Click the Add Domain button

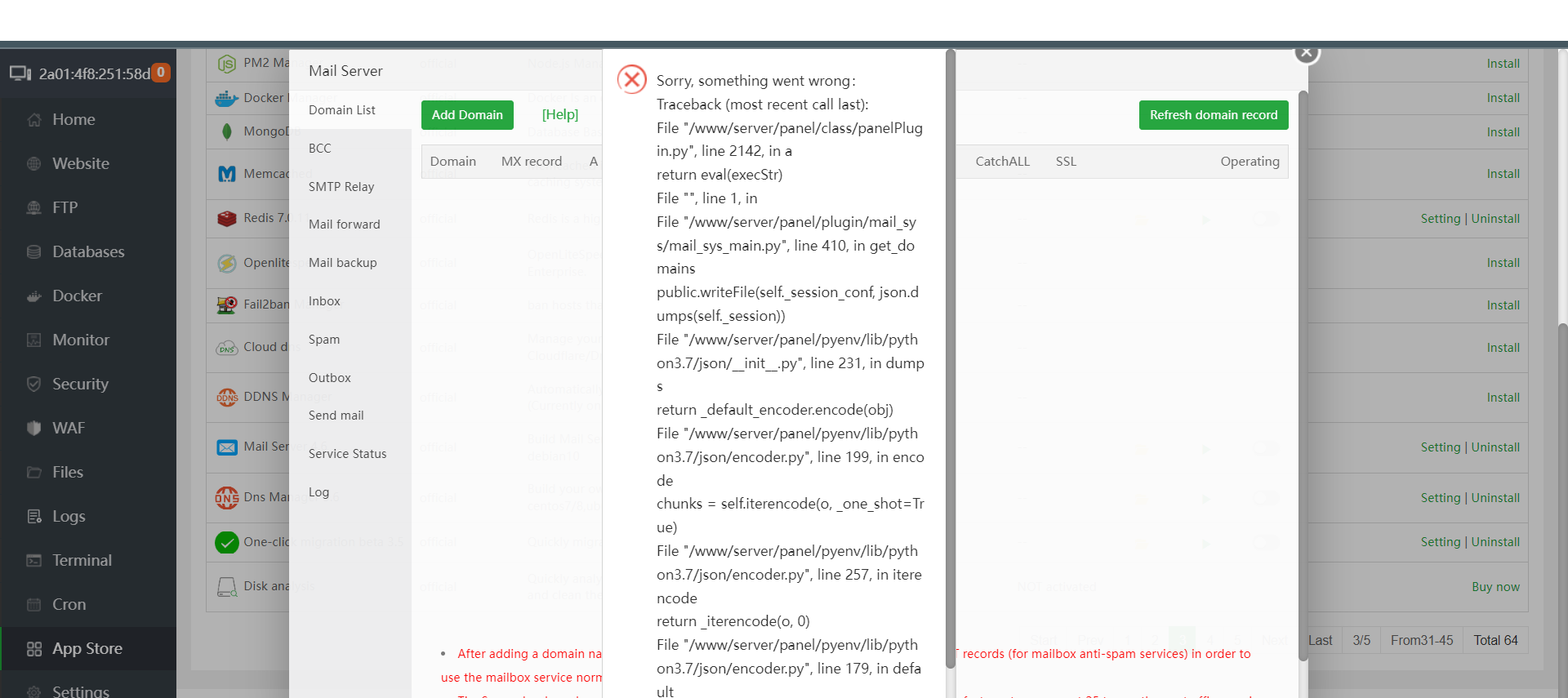pos(467,115)
